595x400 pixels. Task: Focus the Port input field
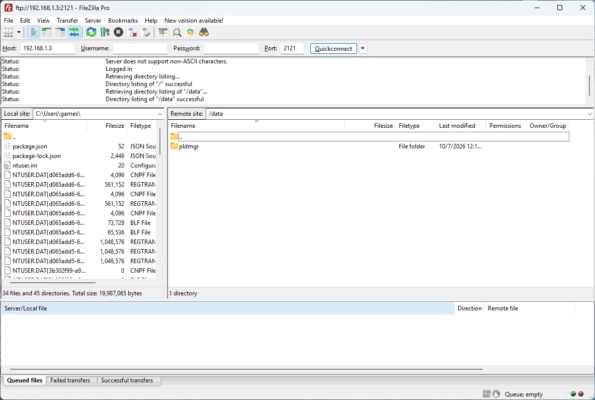click(x=292, y=48)
